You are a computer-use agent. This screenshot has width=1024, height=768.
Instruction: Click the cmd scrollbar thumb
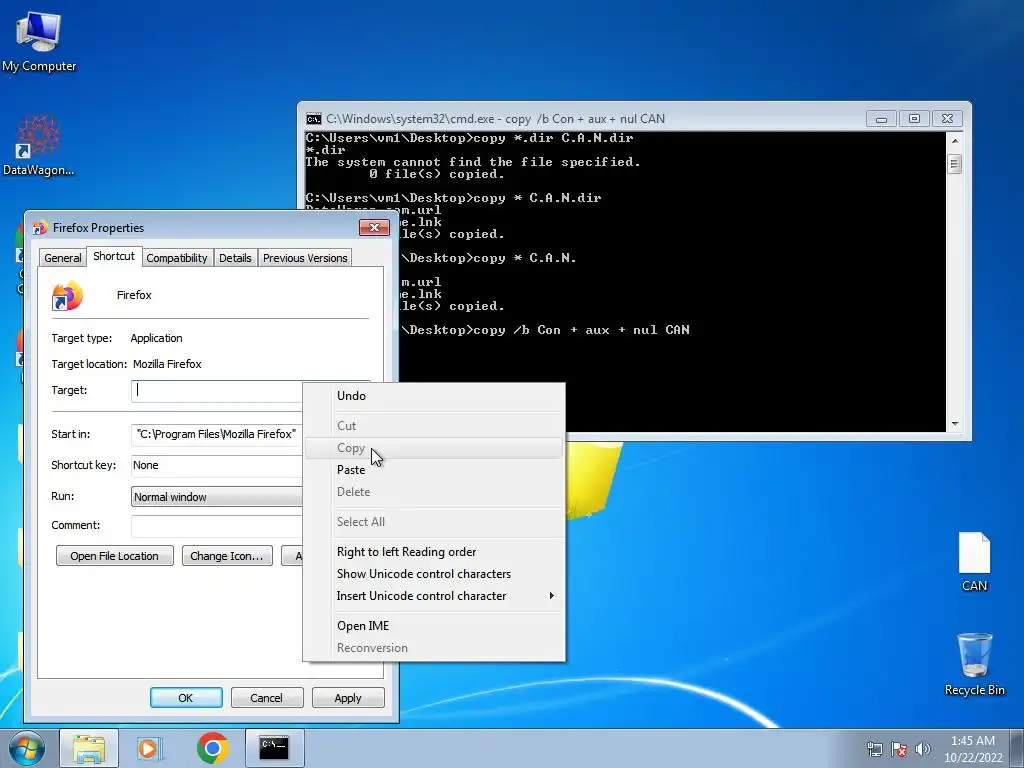pos(955,164)
